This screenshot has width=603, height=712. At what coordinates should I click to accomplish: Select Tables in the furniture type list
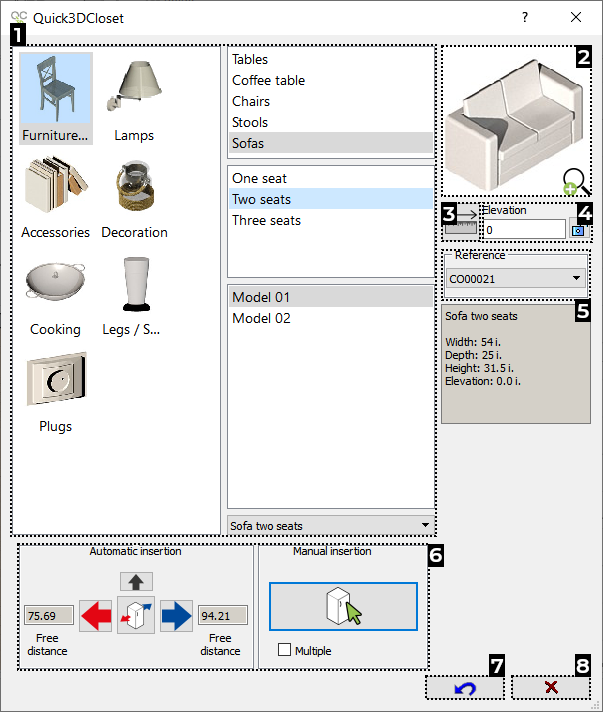[x=331, y=59]
